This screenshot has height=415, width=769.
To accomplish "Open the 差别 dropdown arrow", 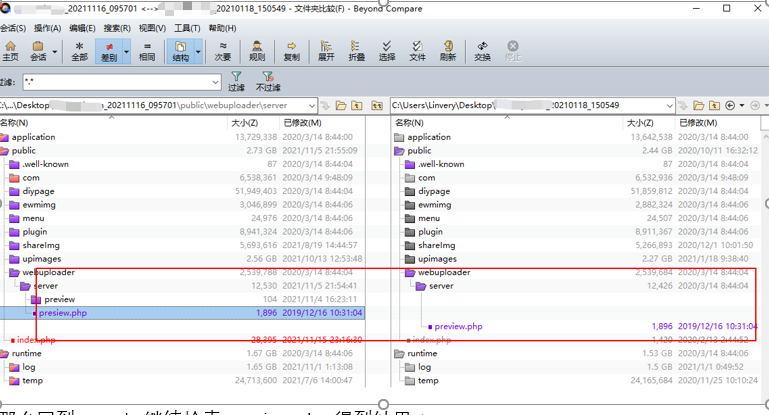I will coord(127,52).
